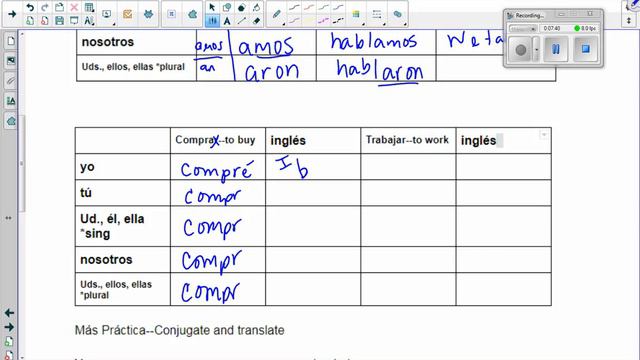This screenshot has width=640, height=360.
Task: Click the 'Trabajar--to work' header cell
Action: 408,140
